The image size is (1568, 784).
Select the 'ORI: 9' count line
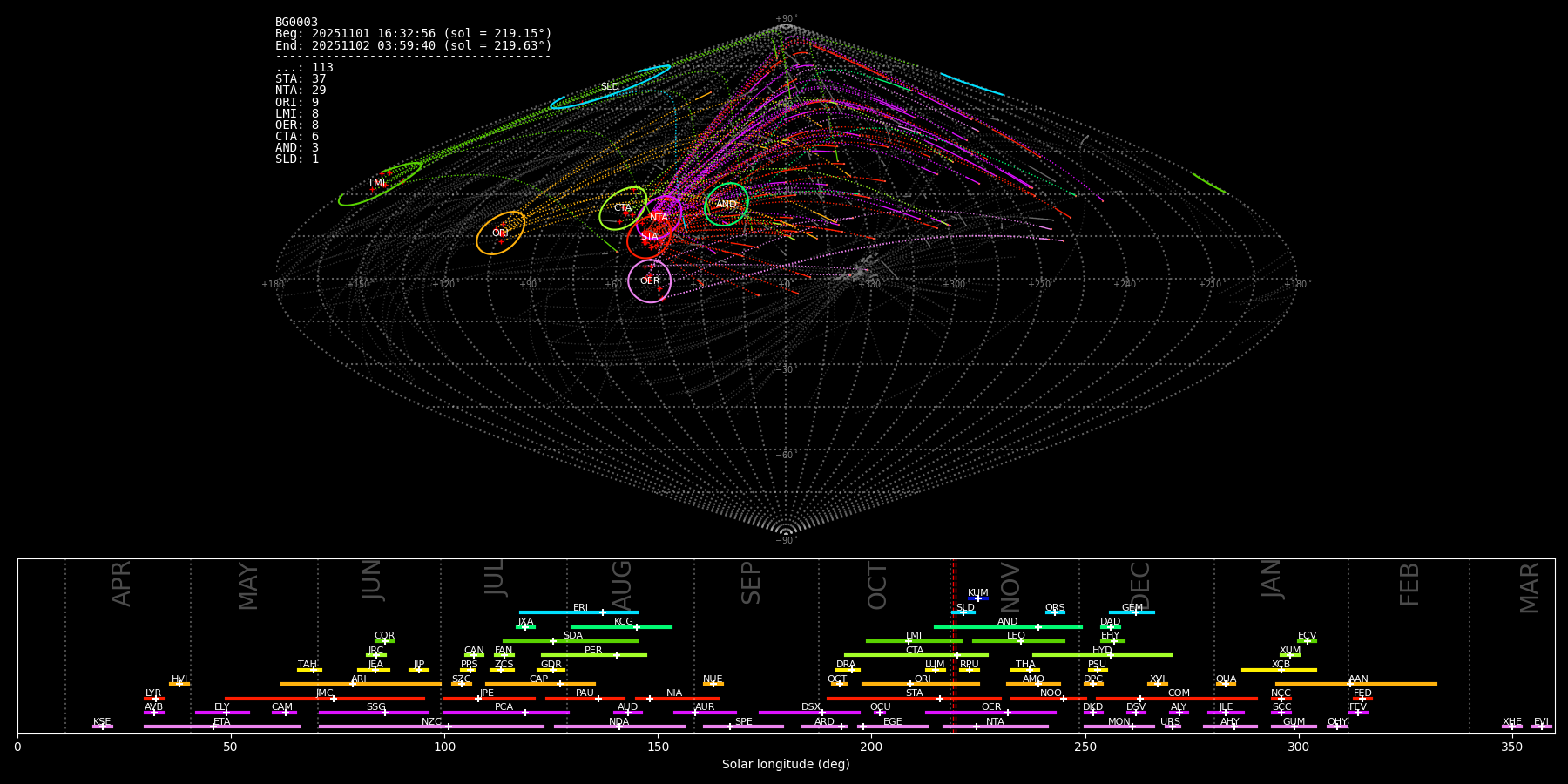coord(297,102)
